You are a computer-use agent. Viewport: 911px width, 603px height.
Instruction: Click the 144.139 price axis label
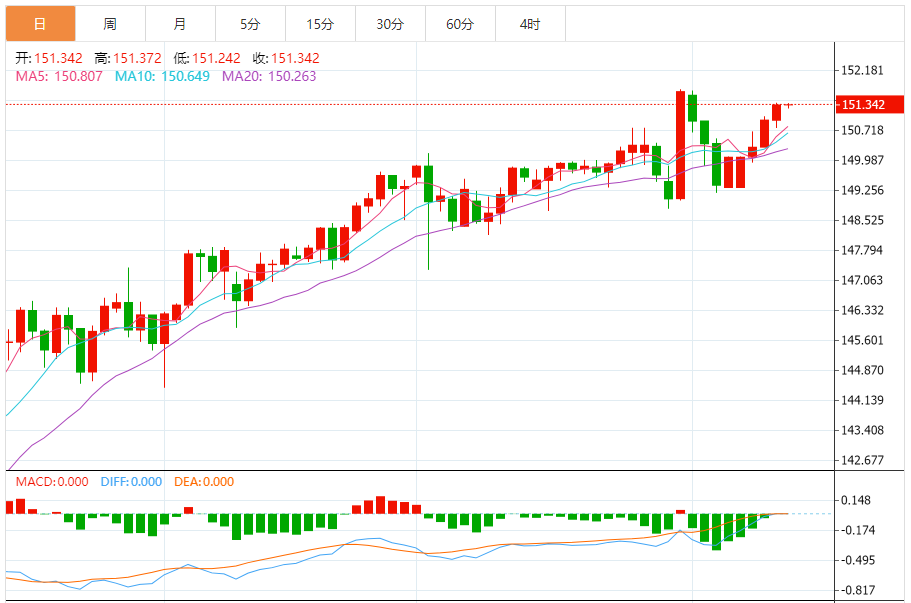[862, 400]
